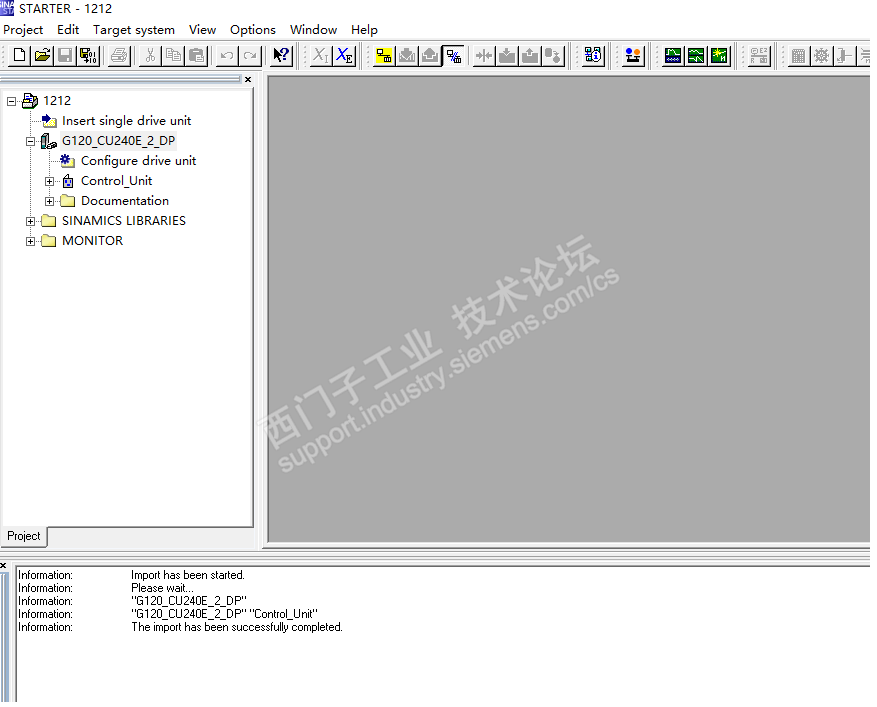Click the yellow connect to target system icon
This screenshot has width=877, height=707.
(384, 55)
